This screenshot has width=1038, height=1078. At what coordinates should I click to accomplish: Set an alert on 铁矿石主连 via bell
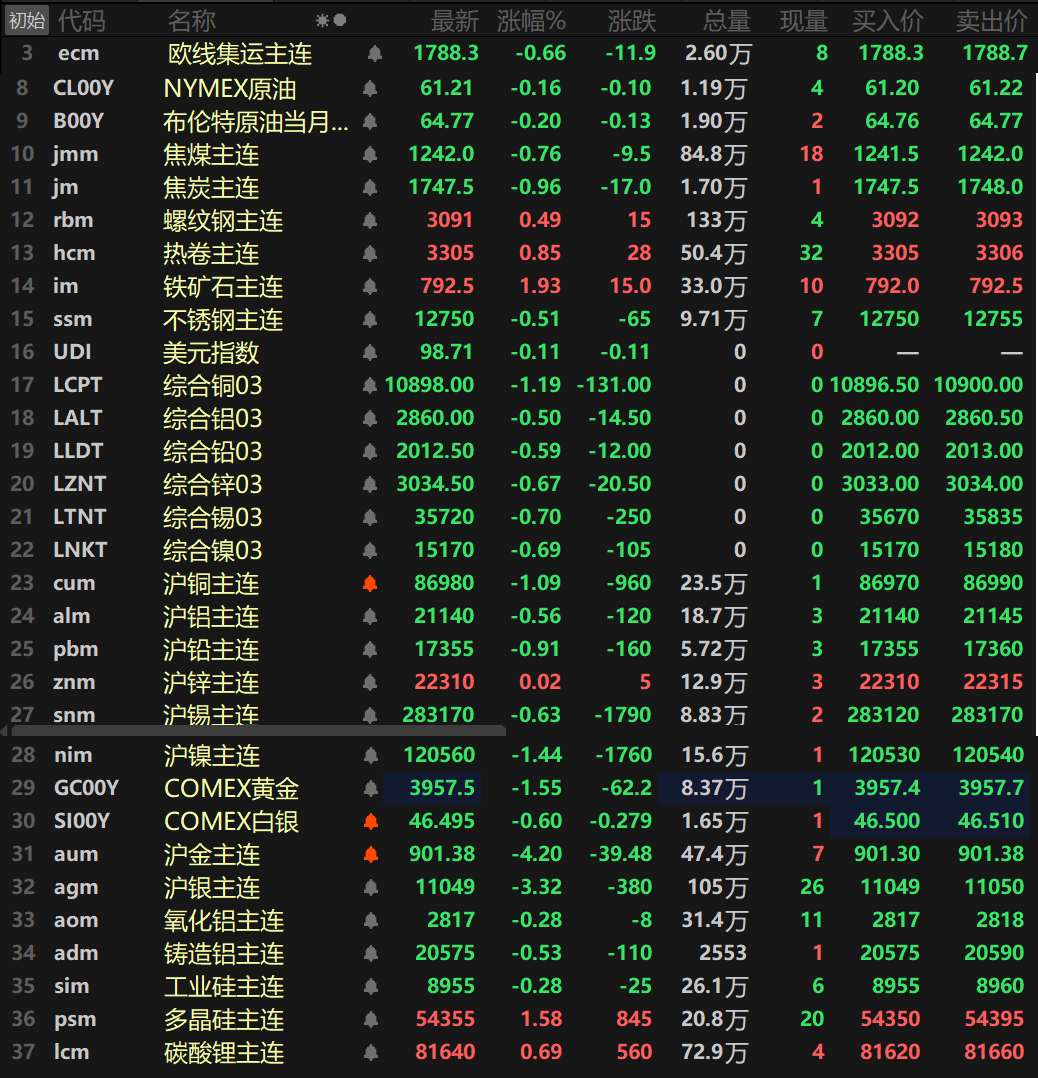pos(370,287)
